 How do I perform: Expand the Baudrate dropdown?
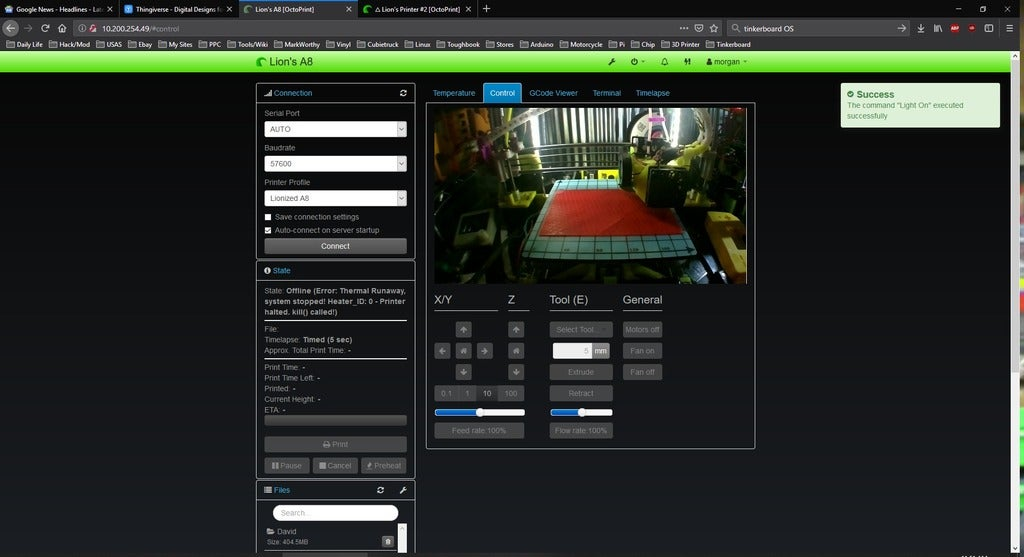tap(335, 164)
